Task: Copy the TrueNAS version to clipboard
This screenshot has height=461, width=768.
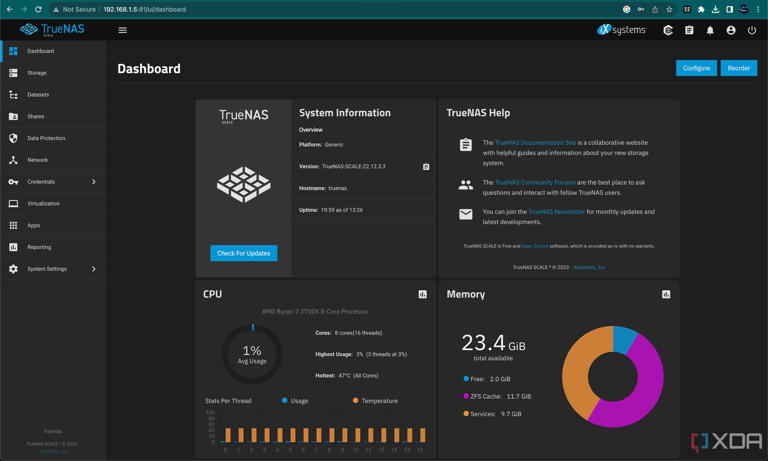Action: click(x=426, y=167)
